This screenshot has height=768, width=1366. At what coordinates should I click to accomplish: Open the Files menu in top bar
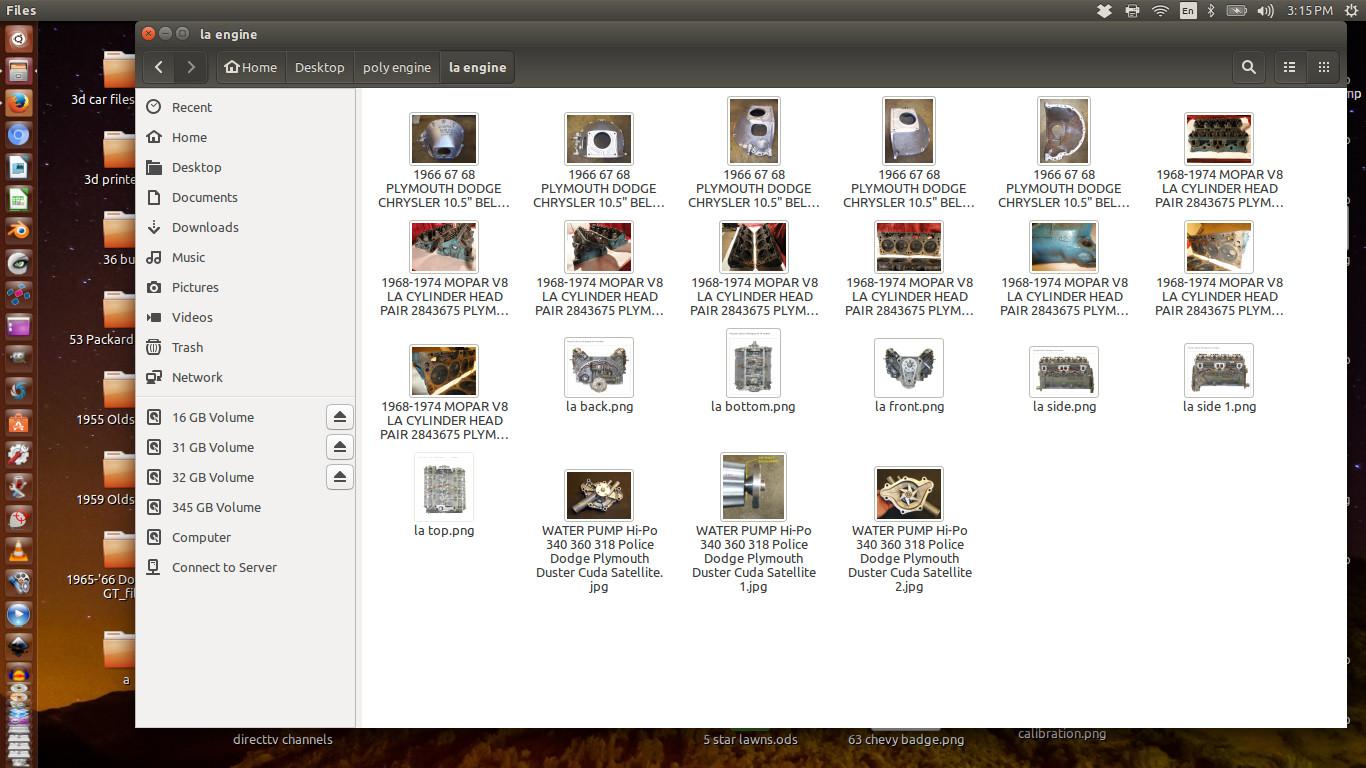[21, 10]
